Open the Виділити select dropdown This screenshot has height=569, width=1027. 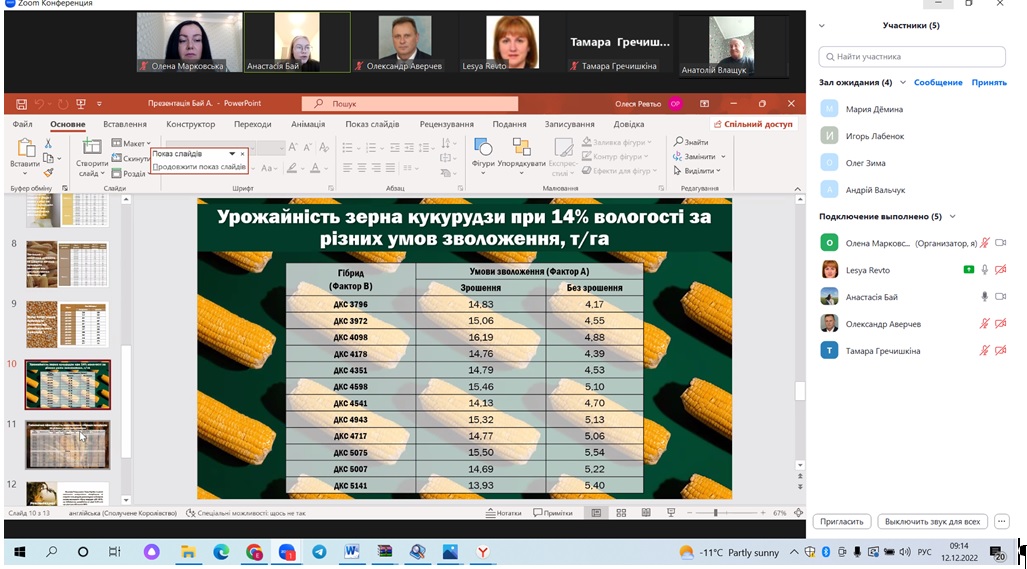(x=698, y=171)
